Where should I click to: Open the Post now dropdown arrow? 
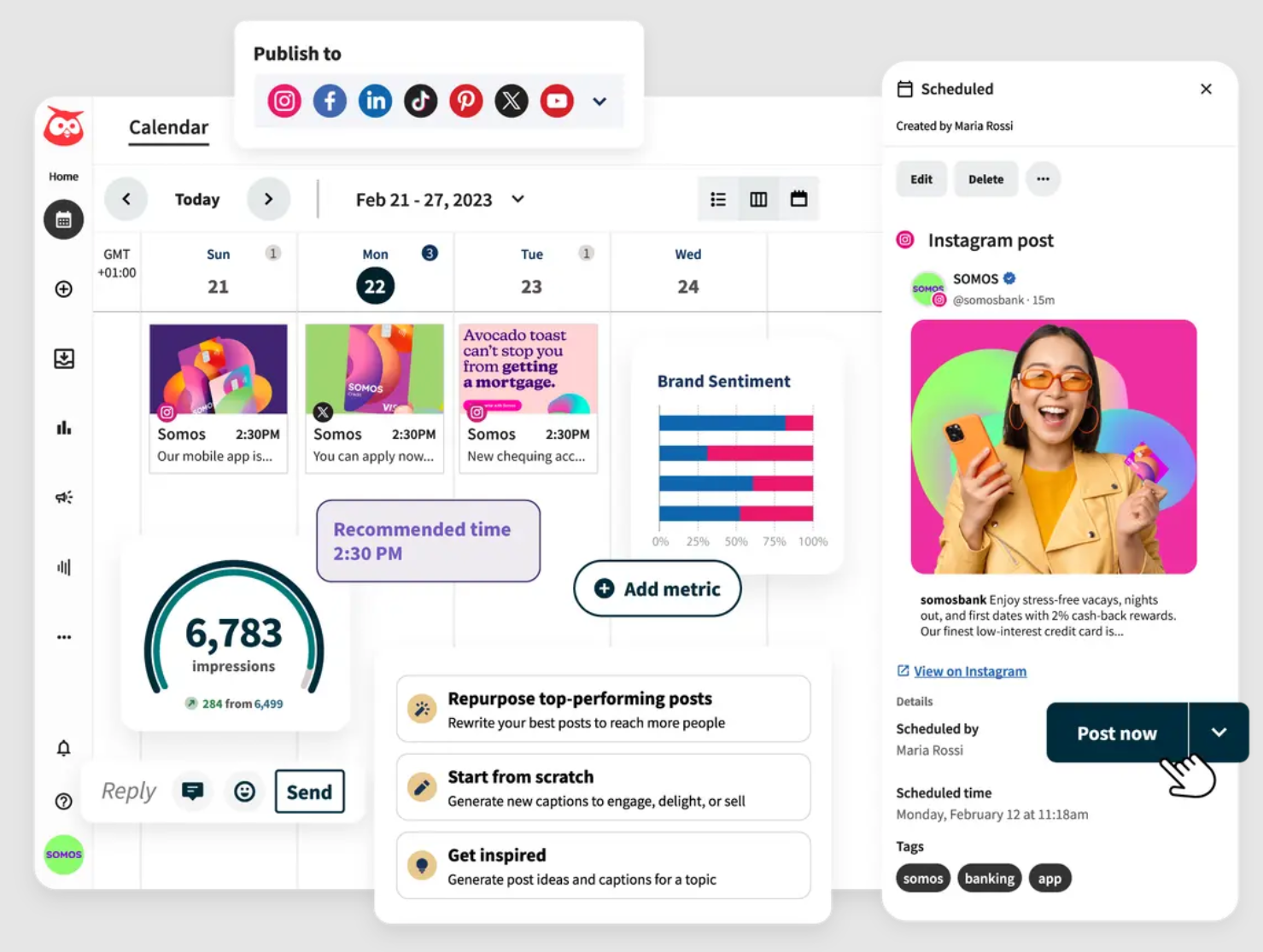click(1219, 732)
